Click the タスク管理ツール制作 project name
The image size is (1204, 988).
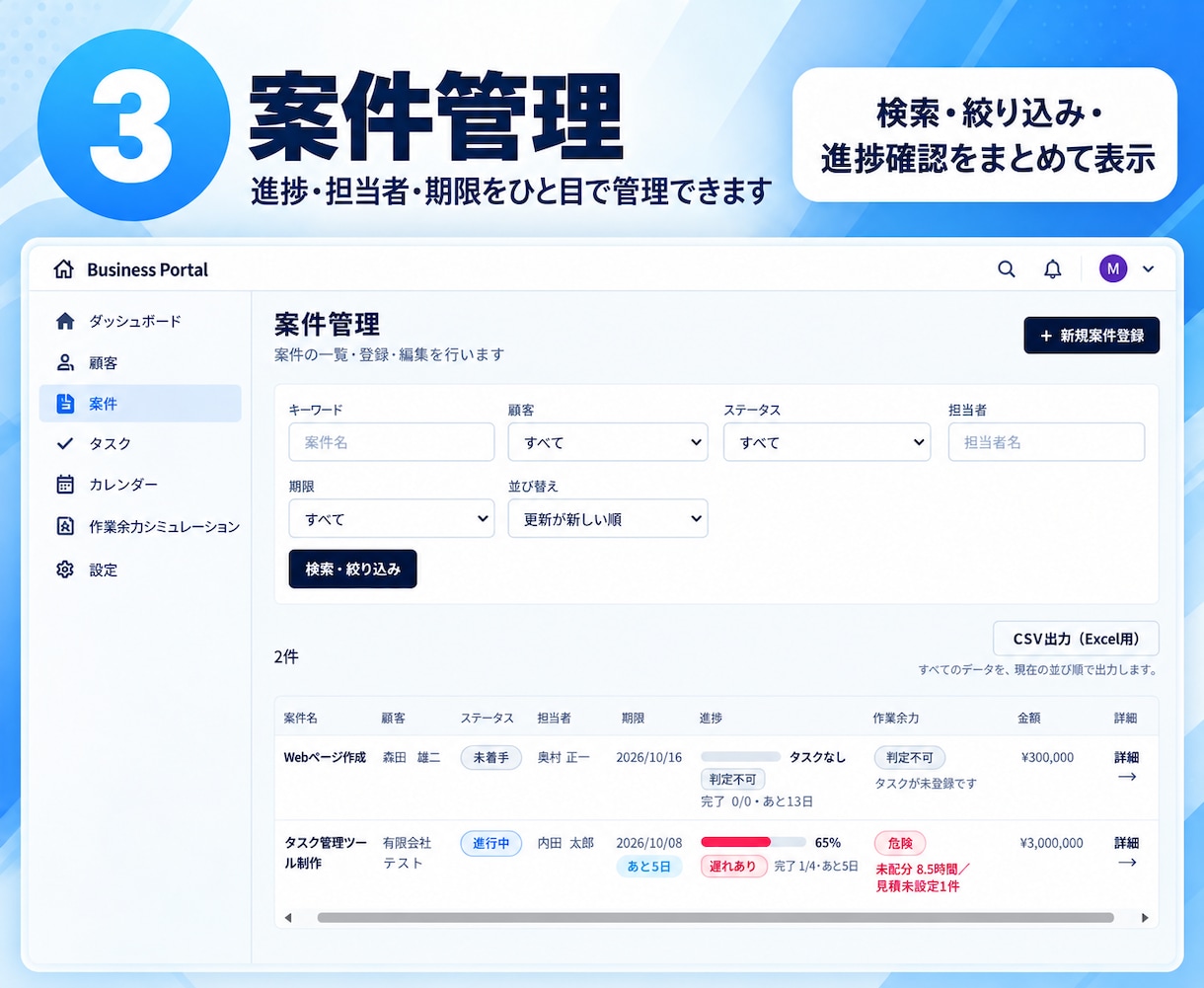[x=325, y=853]
